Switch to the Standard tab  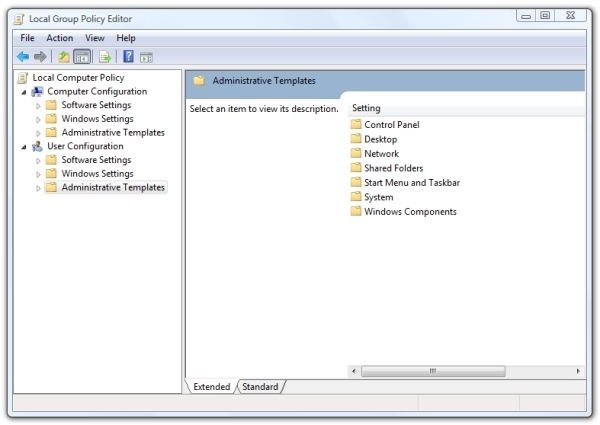point(260,387)
